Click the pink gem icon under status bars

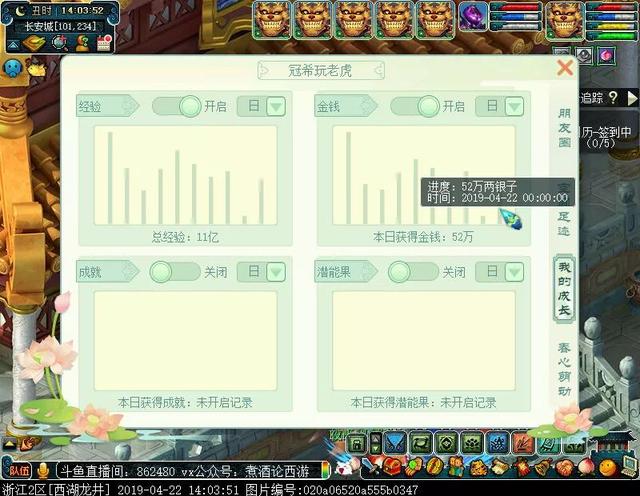tap(606, 56)
